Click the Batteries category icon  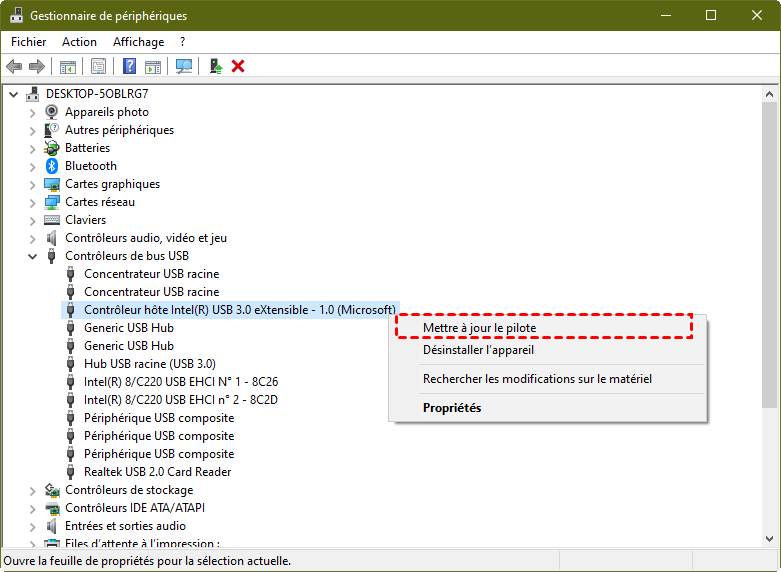click(x=52, y=147)
